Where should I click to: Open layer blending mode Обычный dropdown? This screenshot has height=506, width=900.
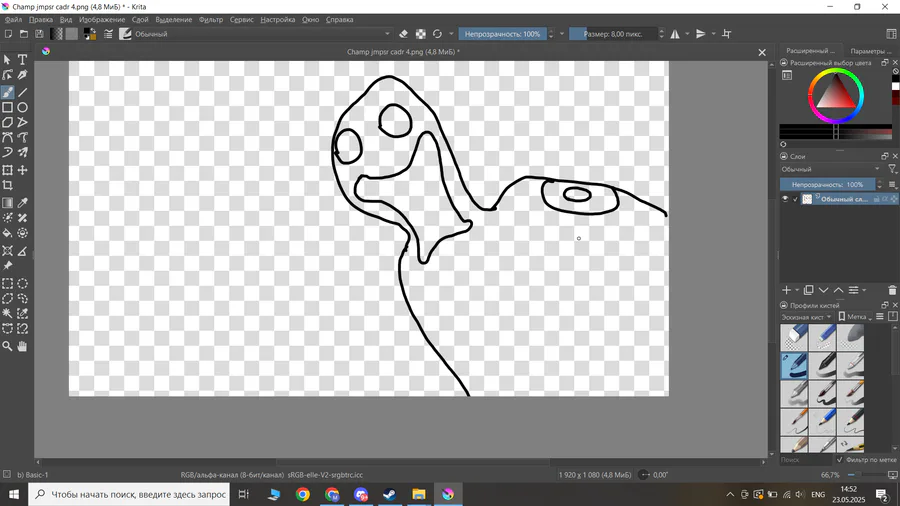(831, 169)
